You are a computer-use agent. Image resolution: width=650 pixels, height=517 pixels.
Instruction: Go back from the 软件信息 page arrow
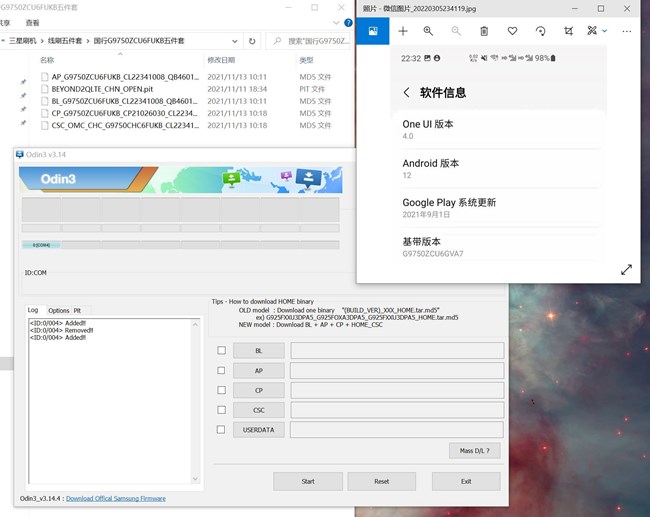(x=407, y=92)
